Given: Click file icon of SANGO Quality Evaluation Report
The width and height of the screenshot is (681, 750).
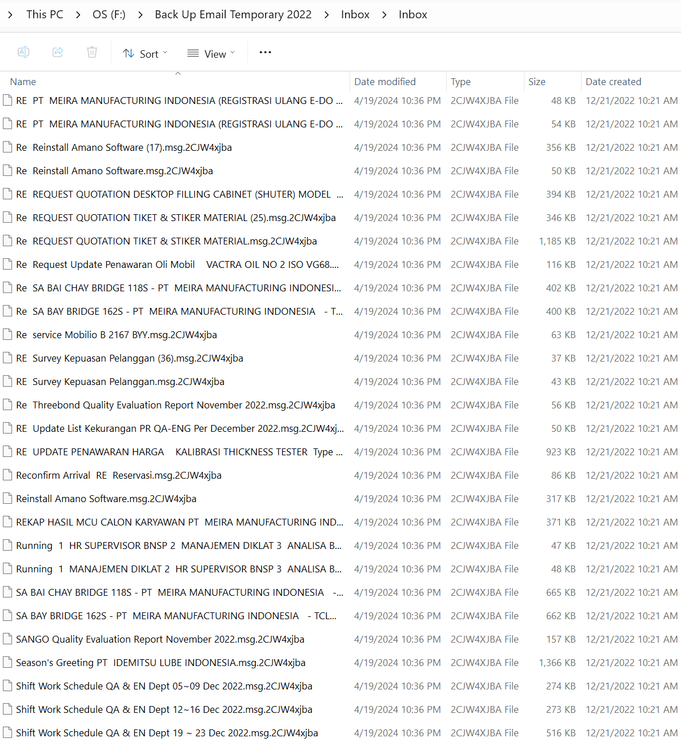Looking at the screenshot, I should pyautogui.click(x=7, y=640).
